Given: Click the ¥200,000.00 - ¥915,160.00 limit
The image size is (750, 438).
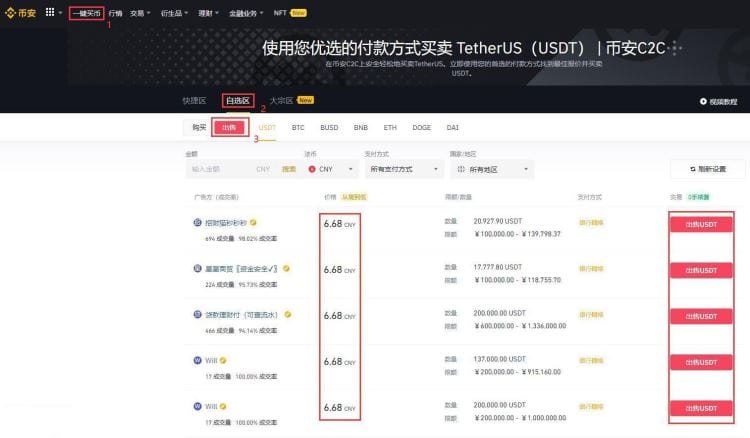Looking at the screenshot, I should 518,372.
